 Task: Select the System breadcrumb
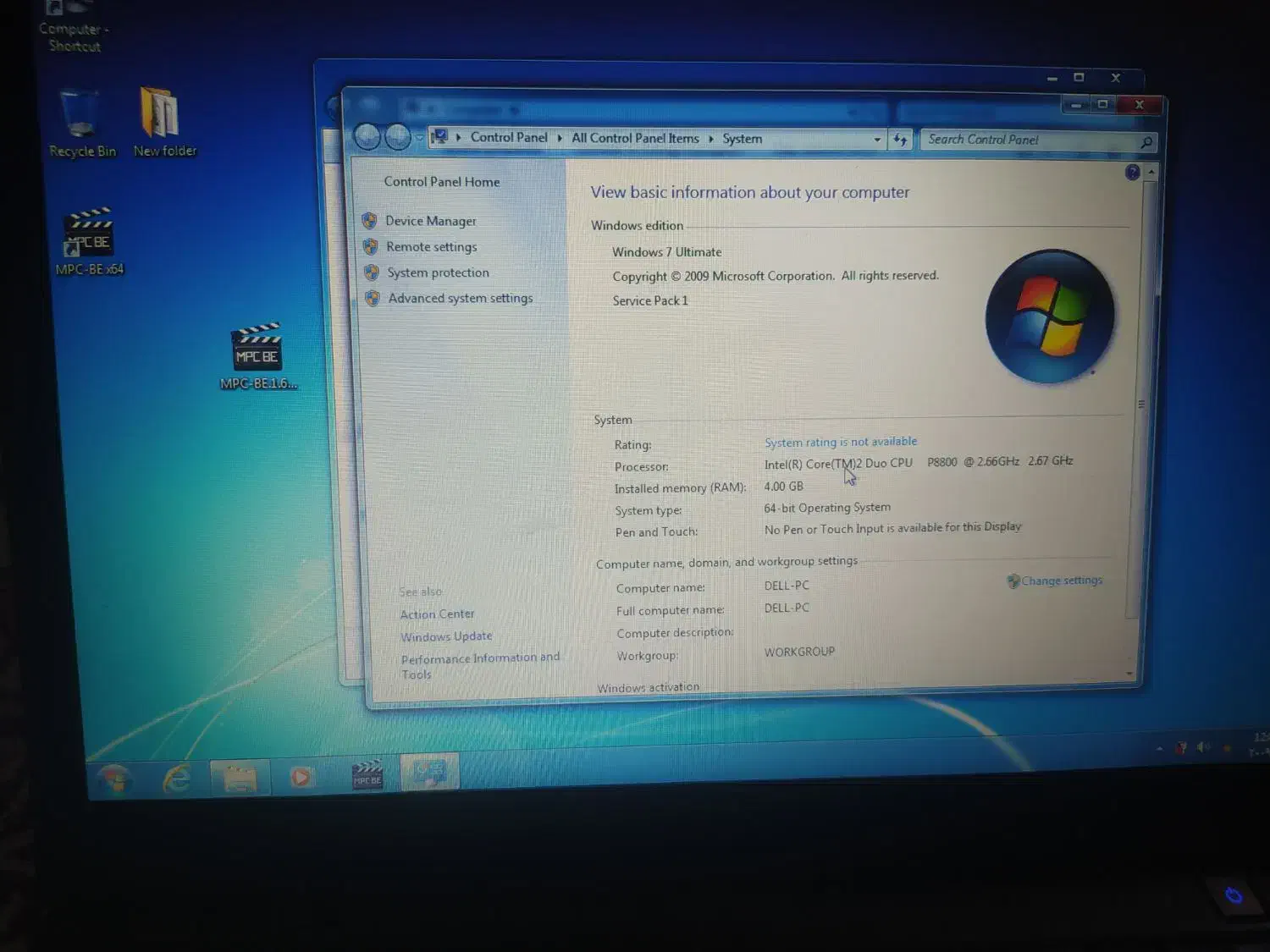[x=743, y=139]
